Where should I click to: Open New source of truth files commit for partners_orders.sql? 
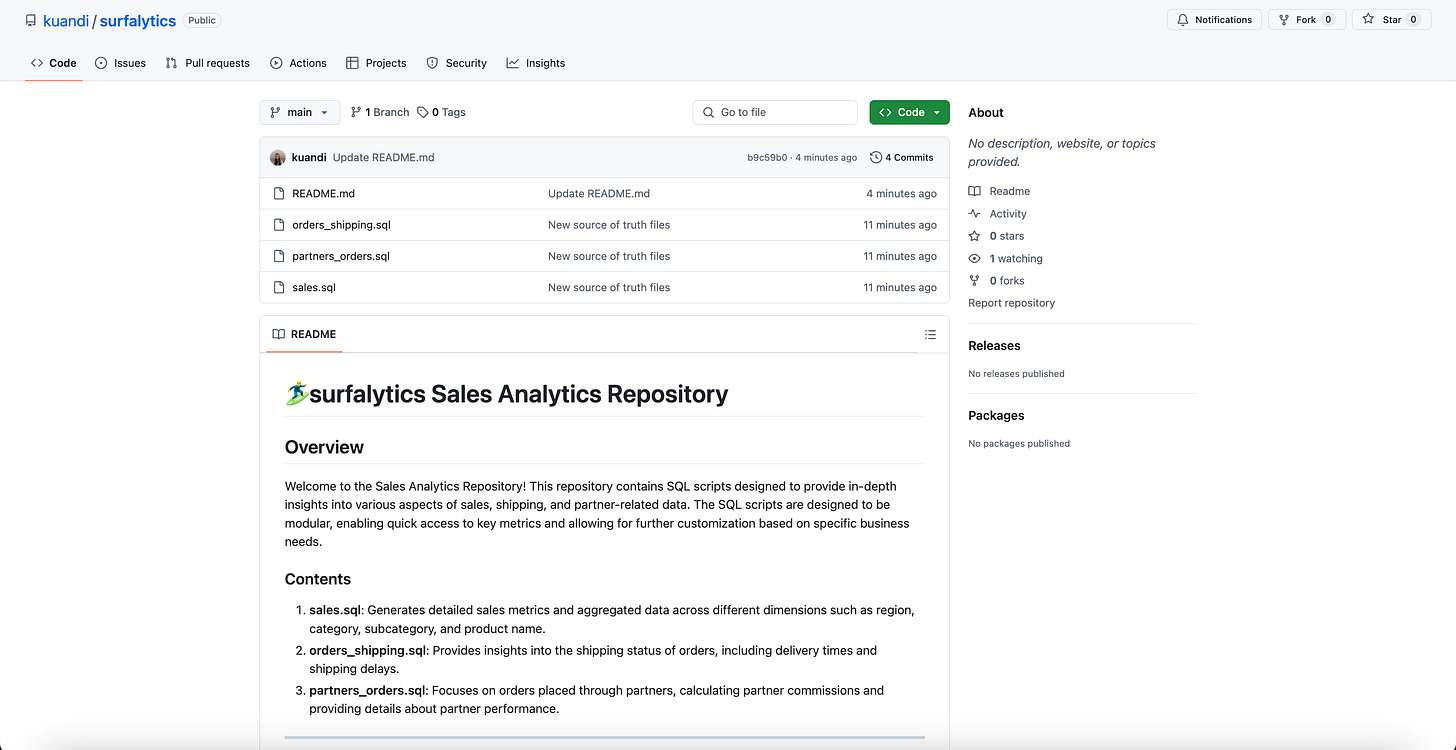[x=609, y=256]
